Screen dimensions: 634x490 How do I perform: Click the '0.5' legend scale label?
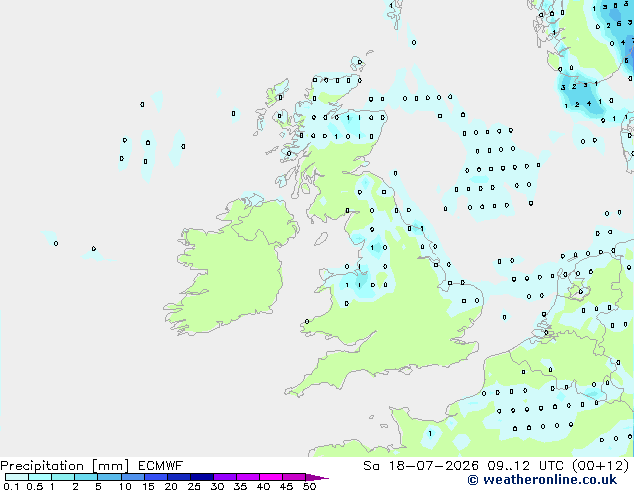(34, 486)
